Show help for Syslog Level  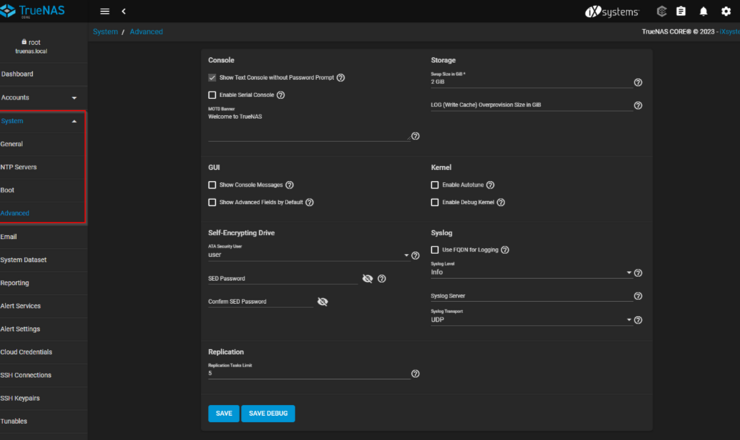(x=638, y=273)
